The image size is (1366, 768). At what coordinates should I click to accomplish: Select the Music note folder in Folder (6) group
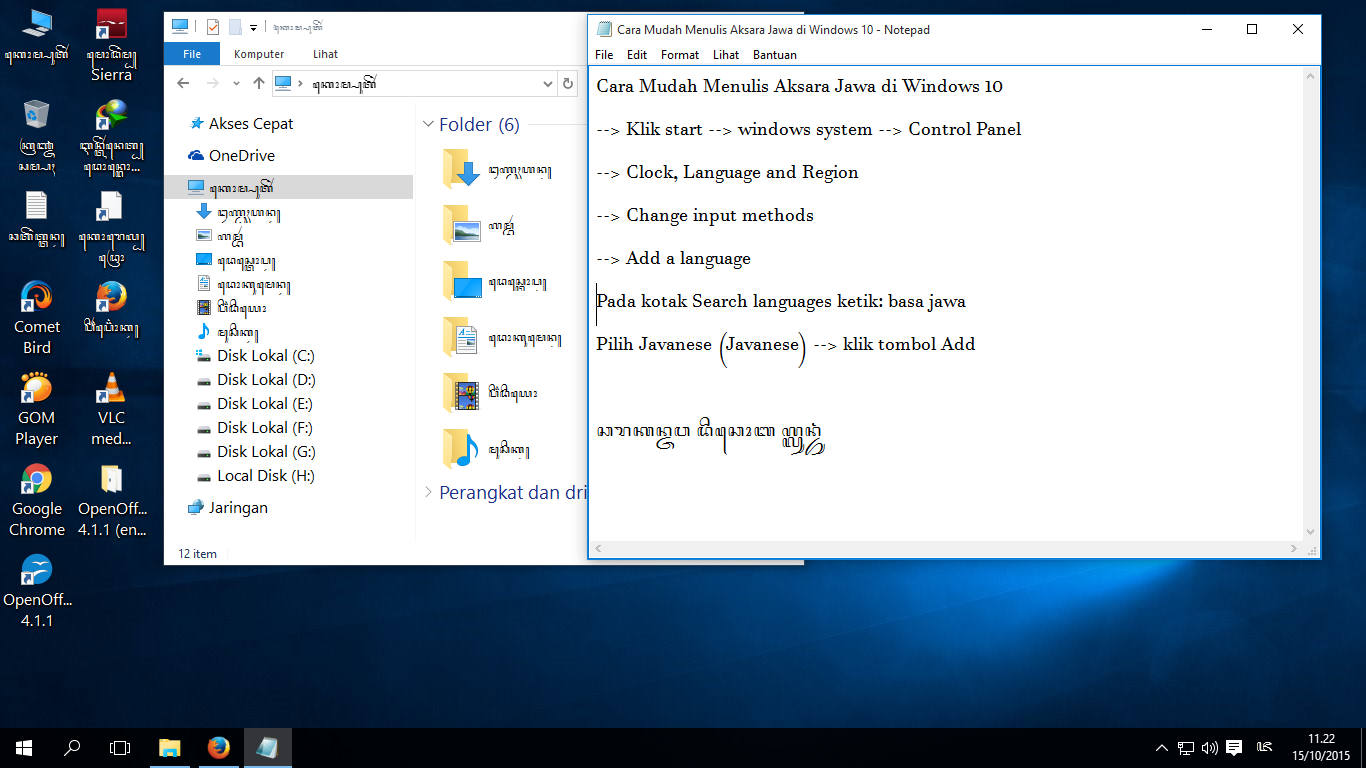(488, 449)
